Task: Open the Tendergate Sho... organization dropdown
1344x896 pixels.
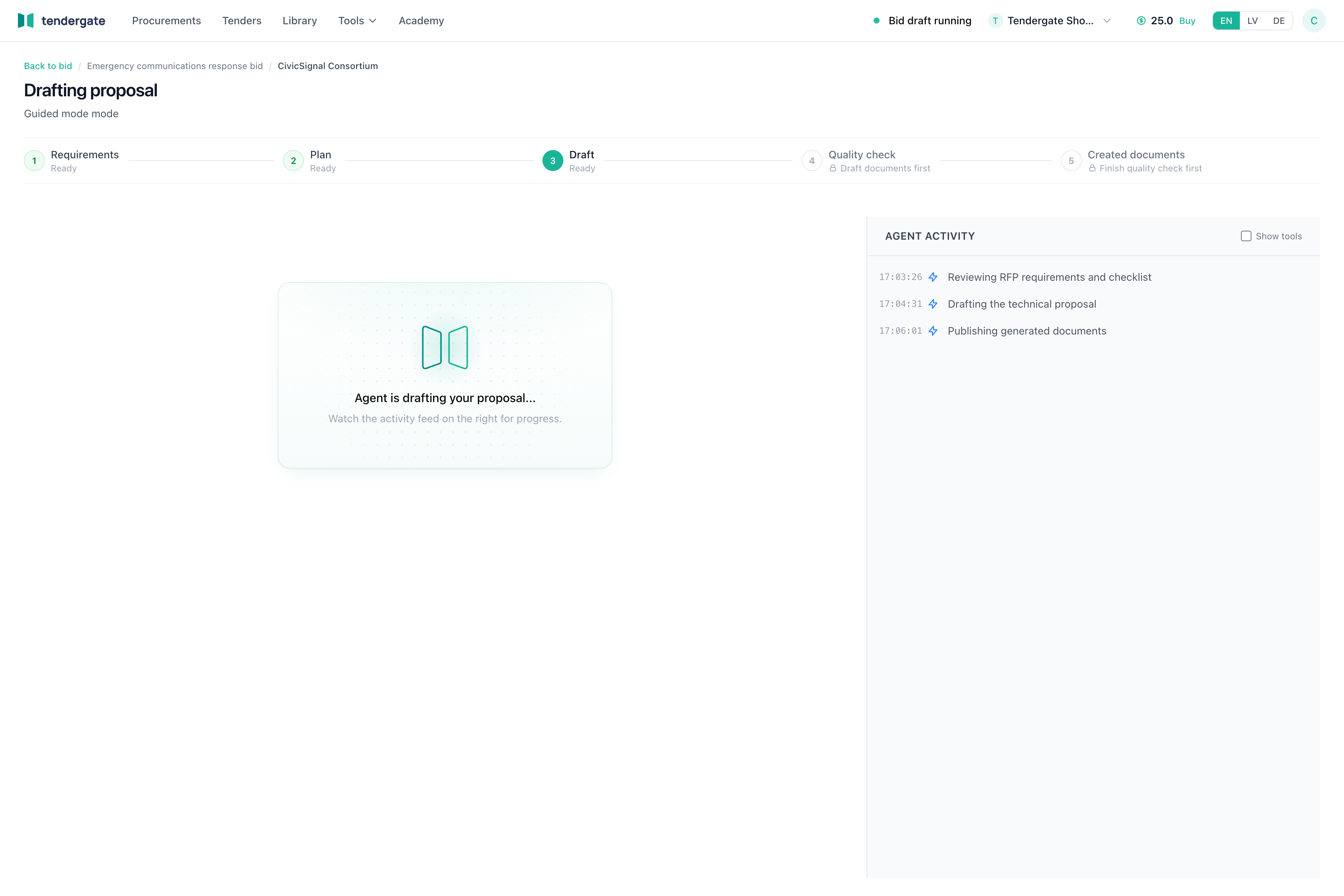Action: (1050, 21)
